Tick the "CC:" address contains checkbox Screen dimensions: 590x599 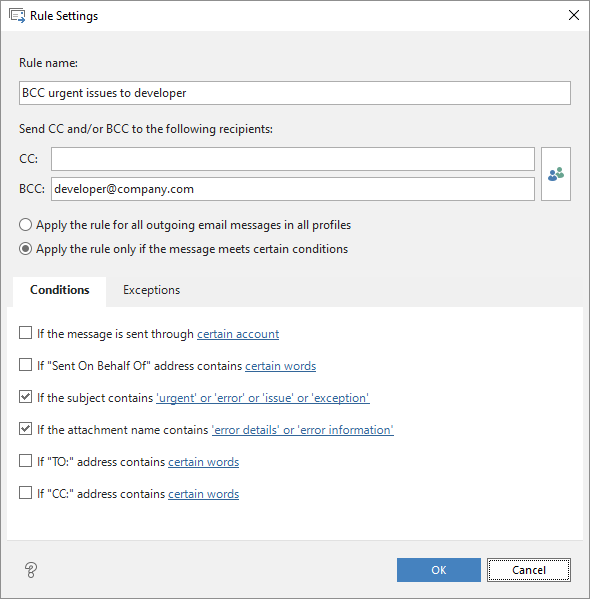26,493
